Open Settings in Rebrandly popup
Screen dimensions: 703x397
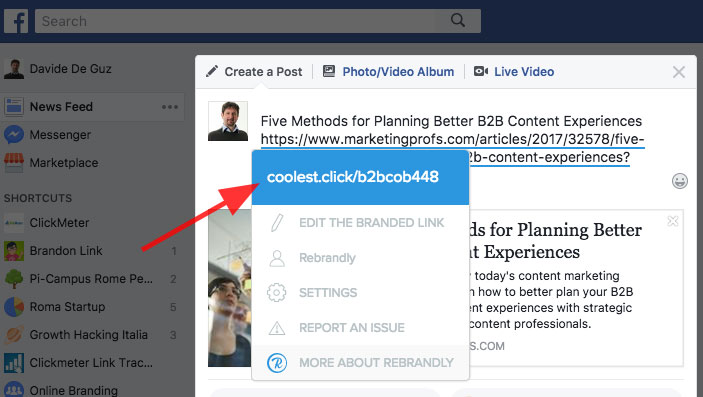(328, 292)
